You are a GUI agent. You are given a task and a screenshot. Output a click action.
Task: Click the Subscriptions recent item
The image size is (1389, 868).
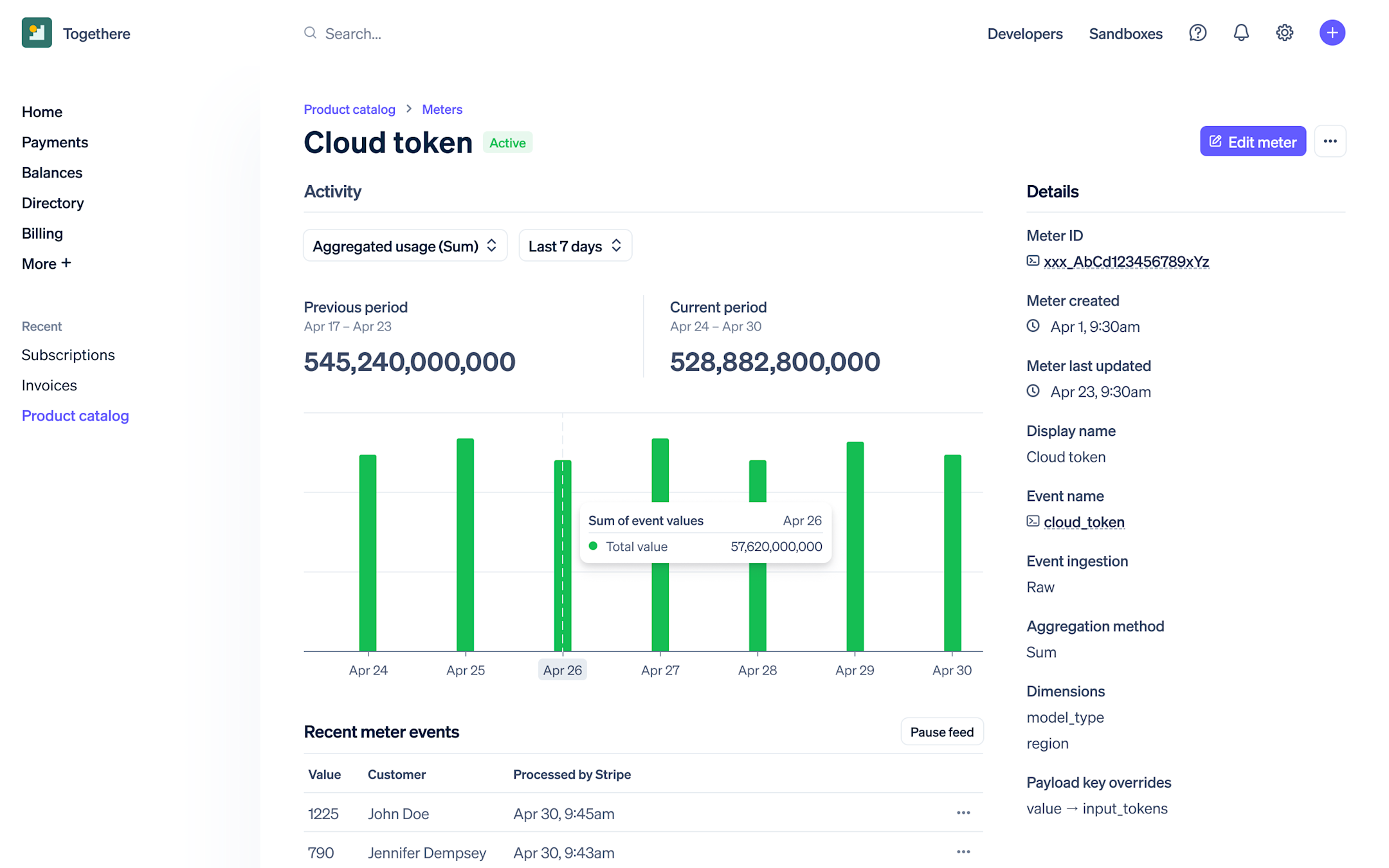coord(68,354)
